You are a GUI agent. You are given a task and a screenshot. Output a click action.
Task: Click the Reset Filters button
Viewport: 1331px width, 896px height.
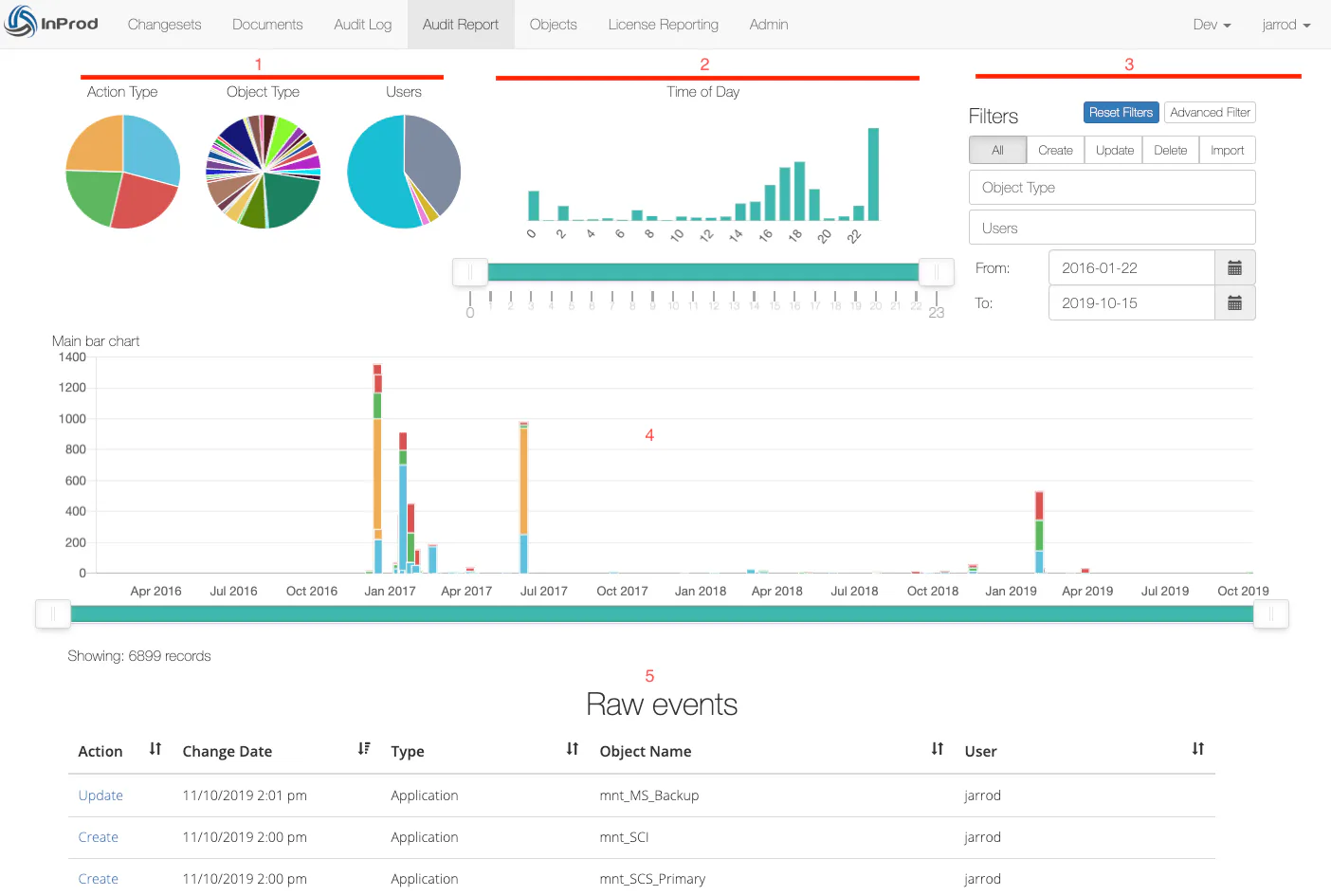tap(1121, 112)
